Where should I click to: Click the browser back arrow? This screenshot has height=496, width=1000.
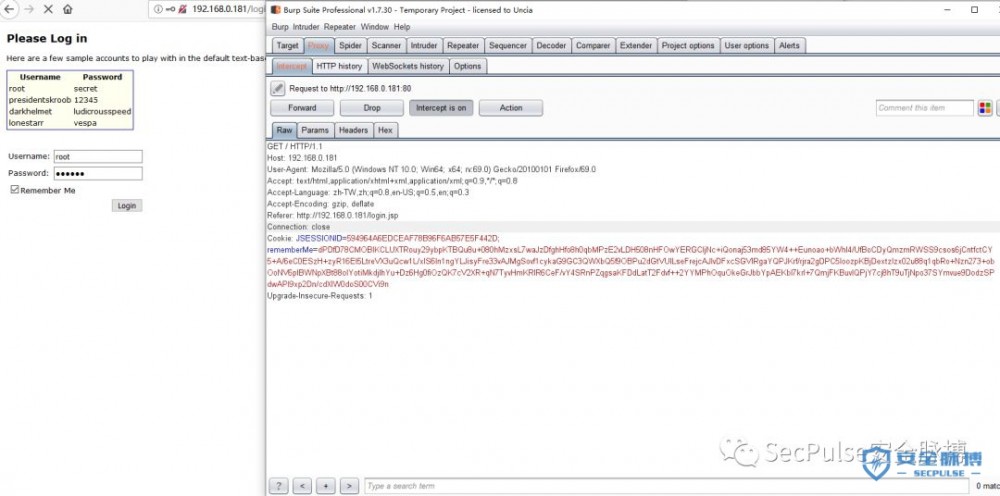(9, 10)
